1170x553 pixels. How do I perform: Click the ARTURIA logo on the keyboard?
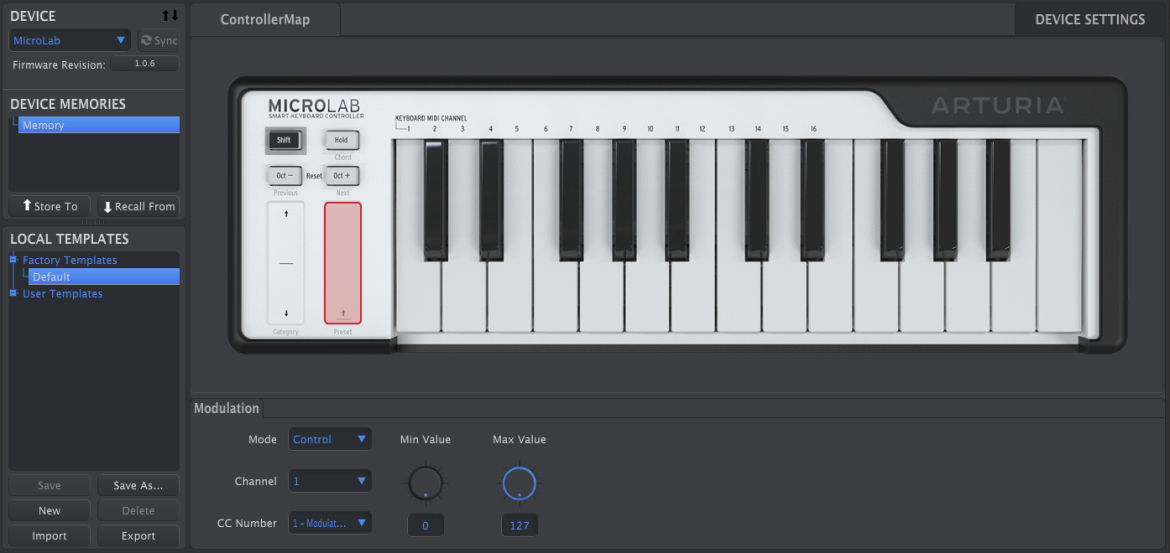pos(998,107)
